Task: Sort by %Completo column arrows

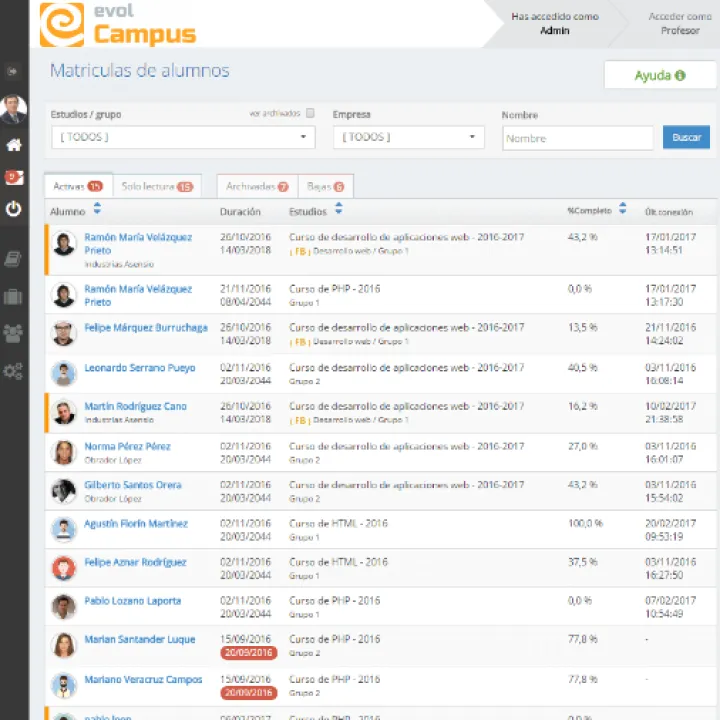Action: point(623,210)
